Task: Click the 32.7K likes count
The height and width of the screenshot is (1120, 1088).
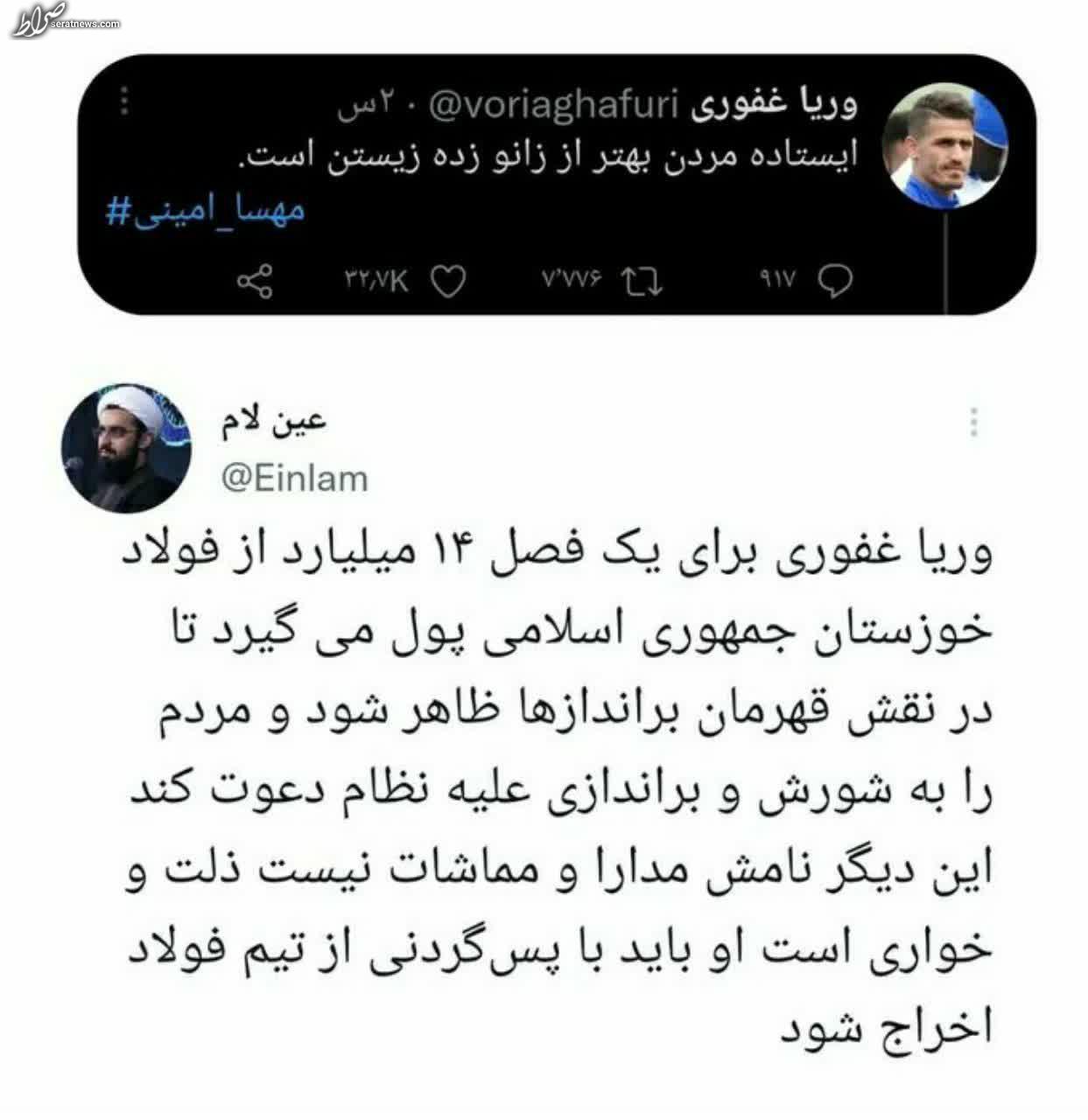Action: click(378, 280)
